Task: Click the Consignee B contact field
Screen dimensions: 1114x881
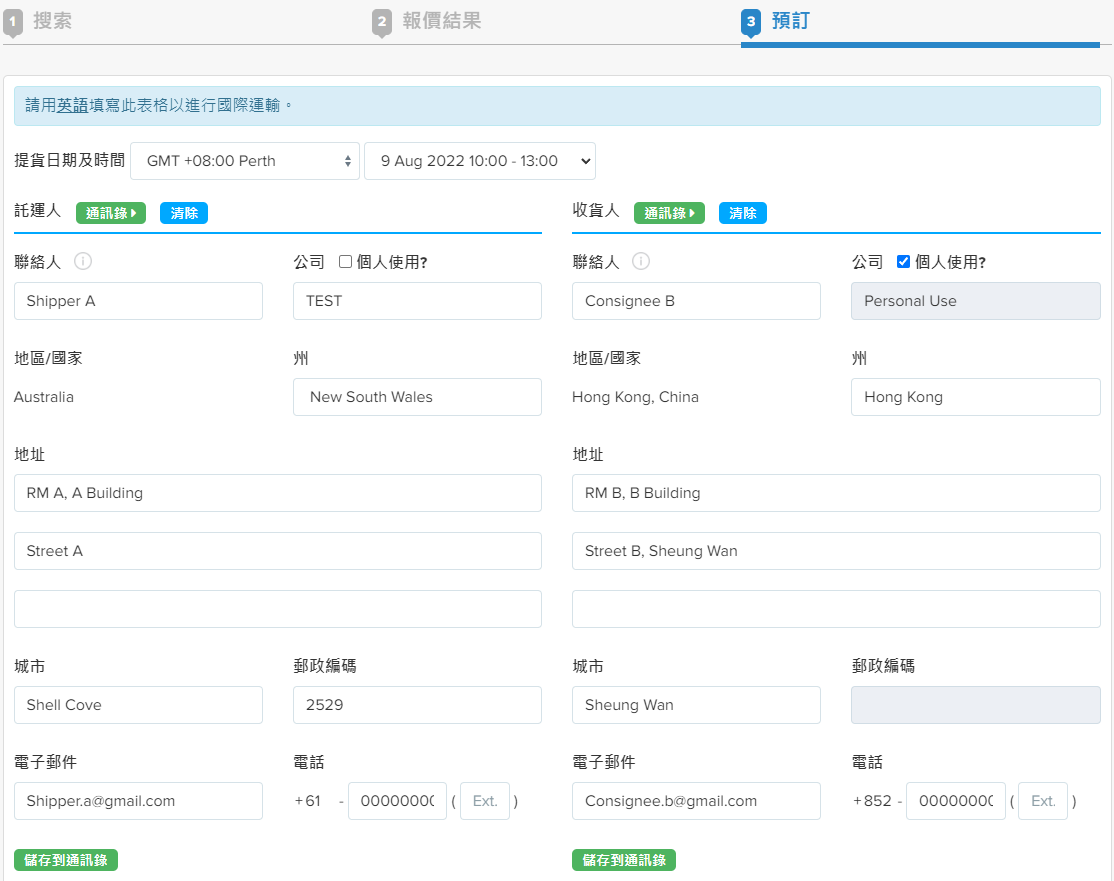Action: (x=696, y=301)
